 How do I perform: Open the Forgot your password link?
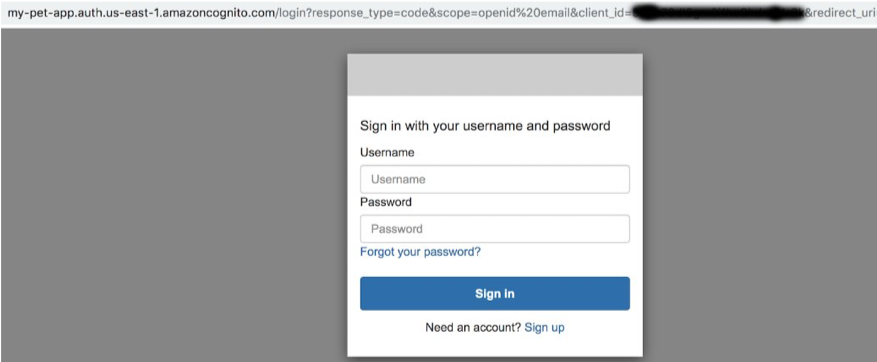pyautogui.click(x=420, y=252)
